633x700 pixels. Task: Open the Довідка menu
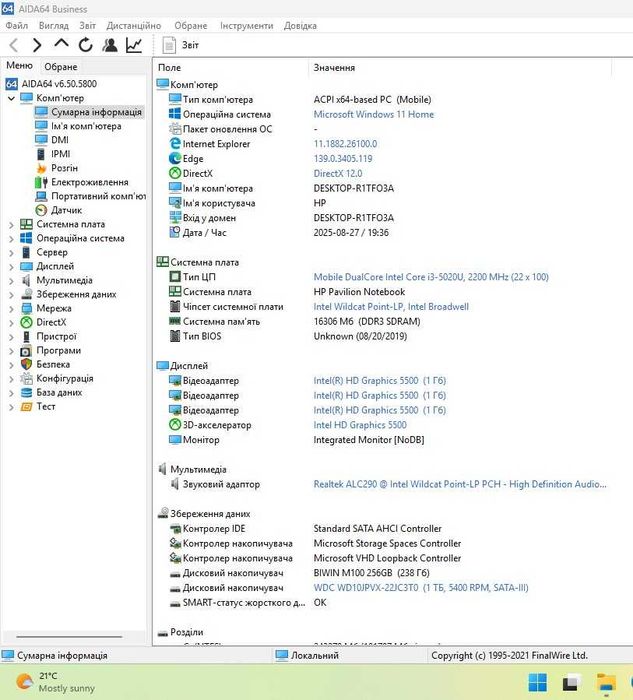point(300,25)
